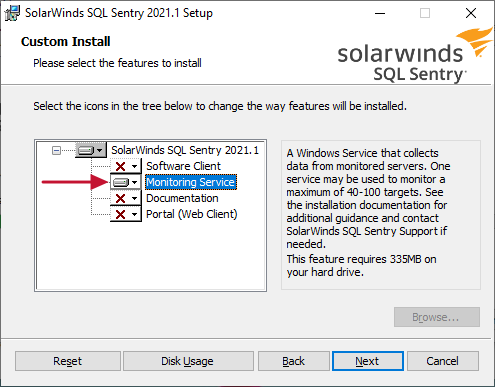
Task: Minimize the Setup window
Action: coord(380,13)
